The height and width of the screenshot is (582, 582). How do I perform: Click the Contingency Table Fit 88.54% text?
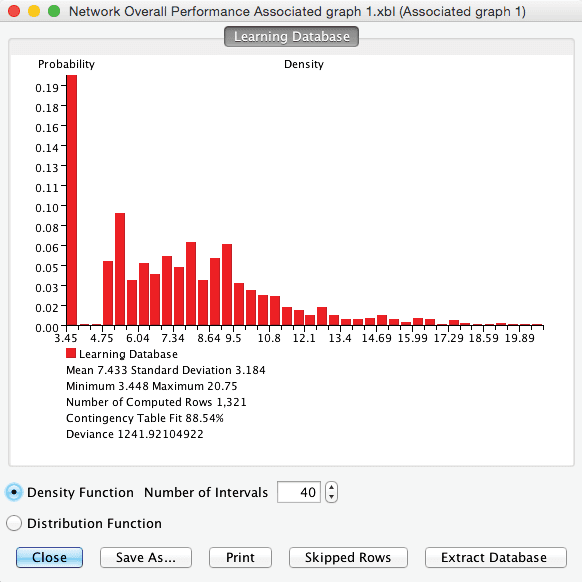(x=145, y=418)
